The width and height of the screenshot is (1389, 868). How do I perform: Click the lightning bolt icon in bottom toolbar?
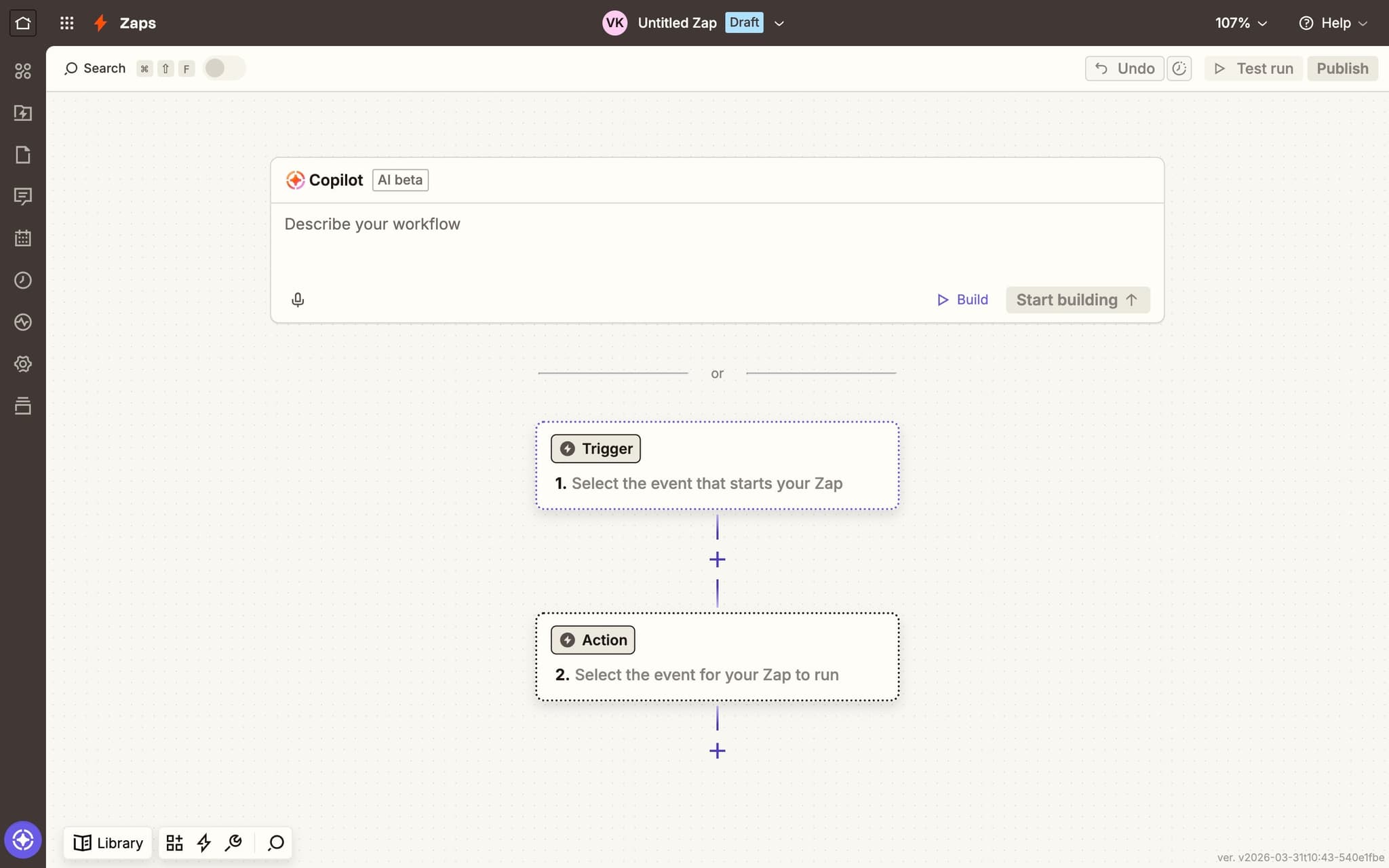[203, 843]
